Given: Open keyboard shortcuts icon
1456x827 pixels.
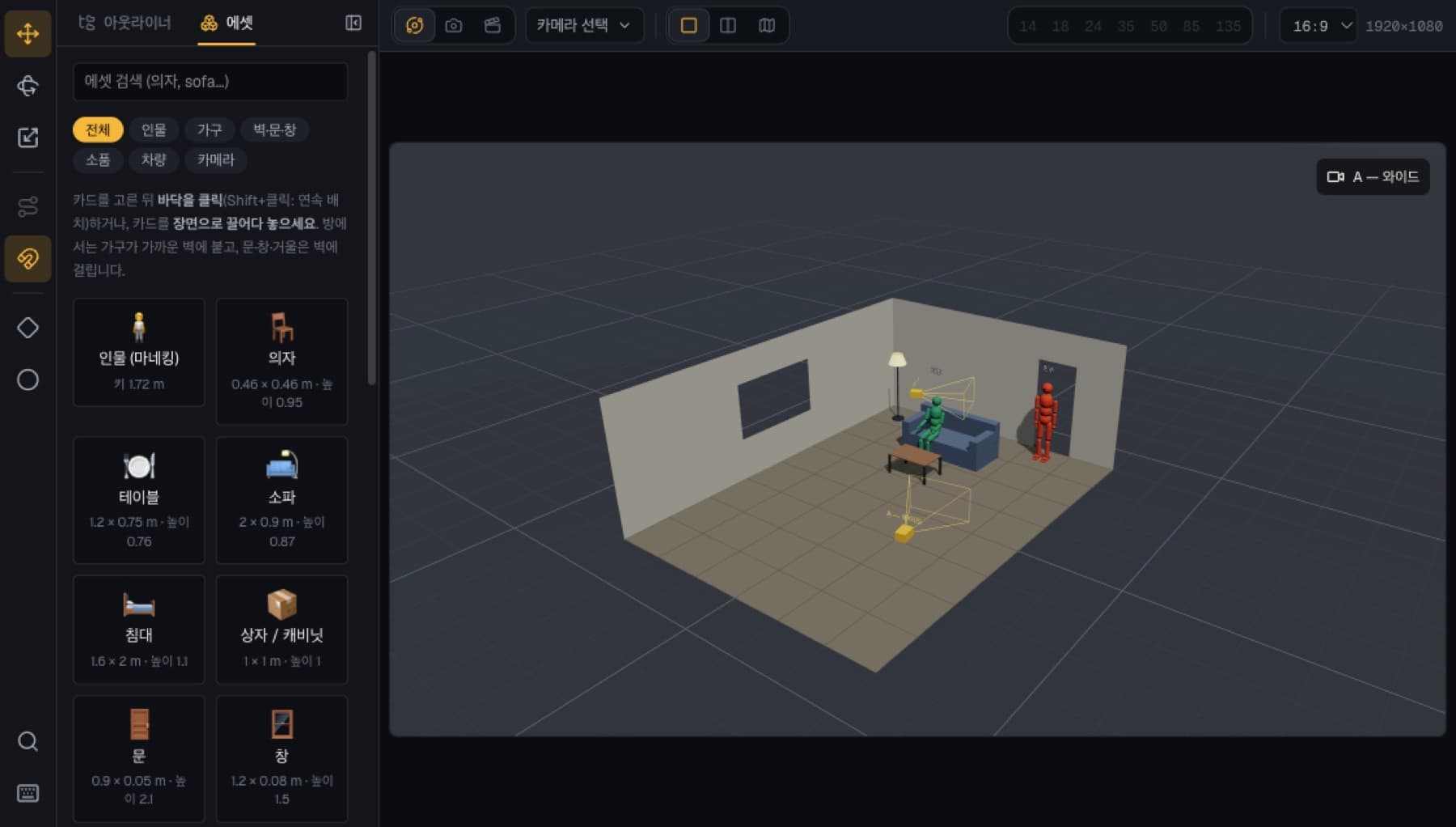Looking at the screenshot, I should point(28,793).
